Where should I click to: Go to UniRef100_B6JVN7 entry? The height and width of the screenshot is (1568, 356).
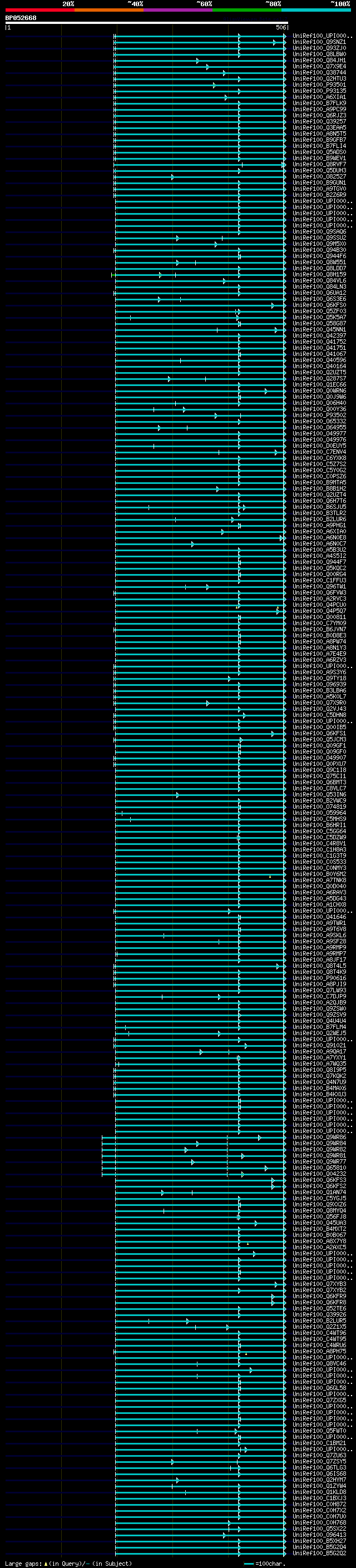click(x=319, y=630)
